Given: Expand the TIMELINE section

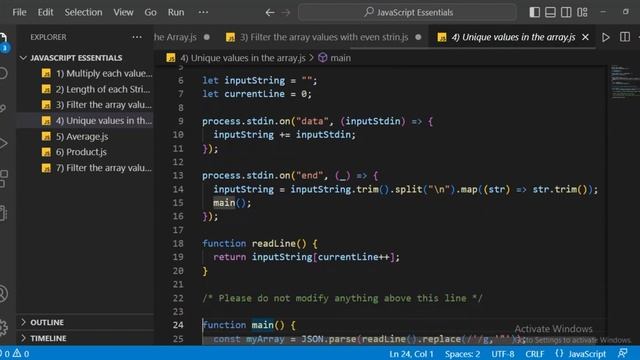Looking at the screenshot, I should pyautogui.click(x=85, y=338).
